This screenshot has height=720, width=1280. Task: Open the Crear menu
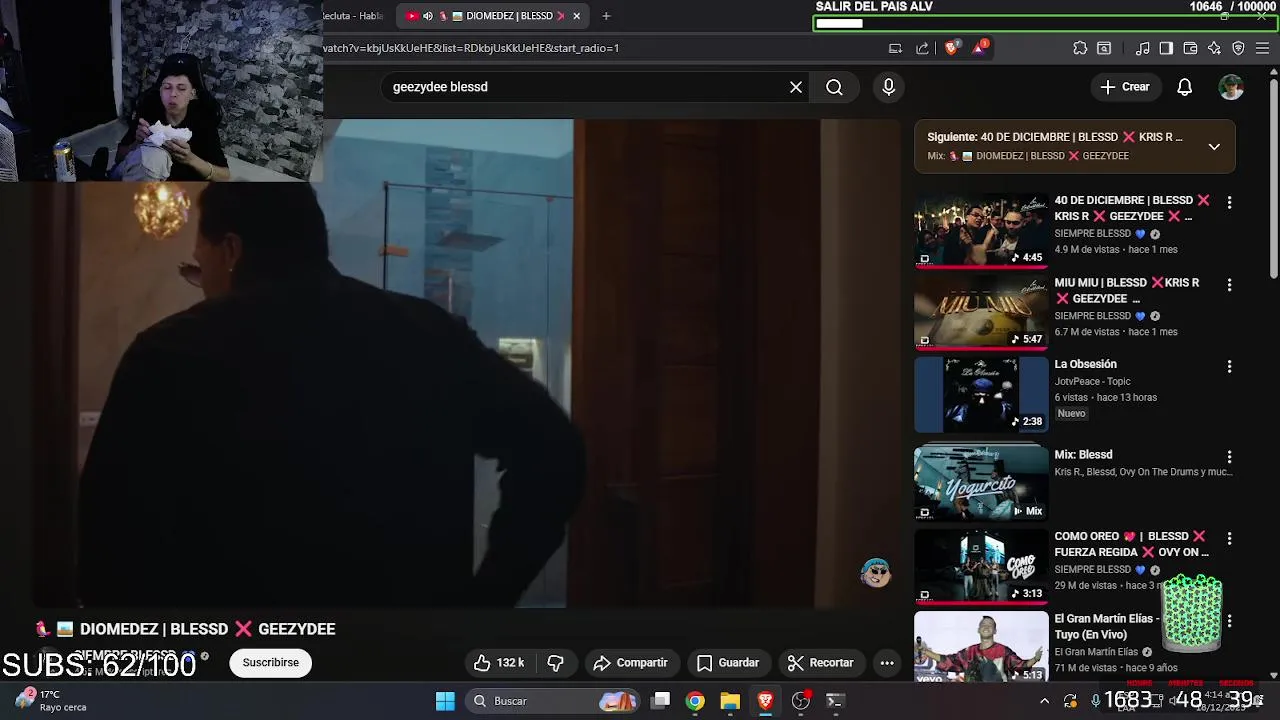click(1125, 87)
